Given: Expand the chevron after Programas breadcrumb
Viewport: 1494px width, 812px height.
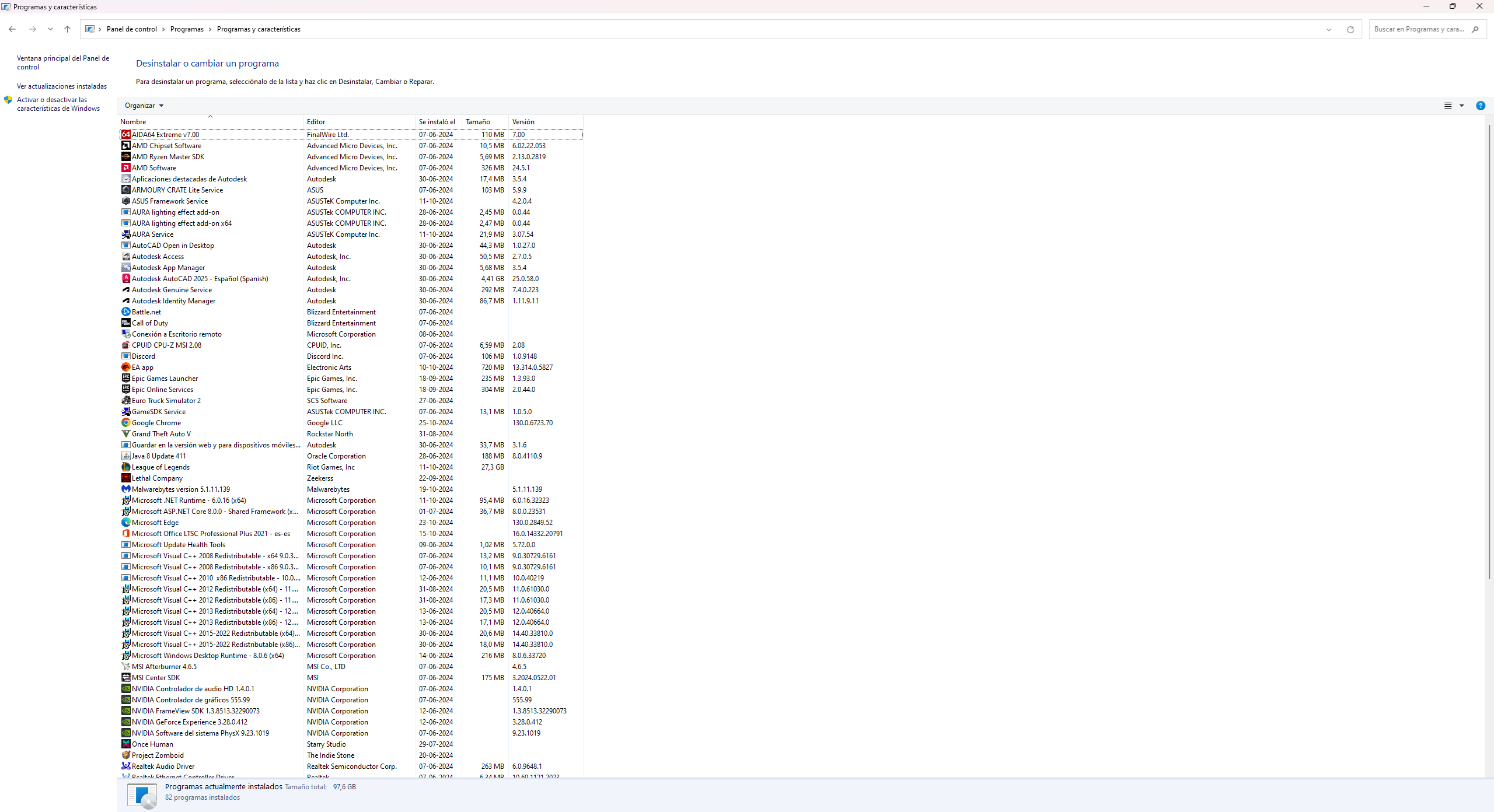Looking at the screenshot, I should (x=210, y=29).
